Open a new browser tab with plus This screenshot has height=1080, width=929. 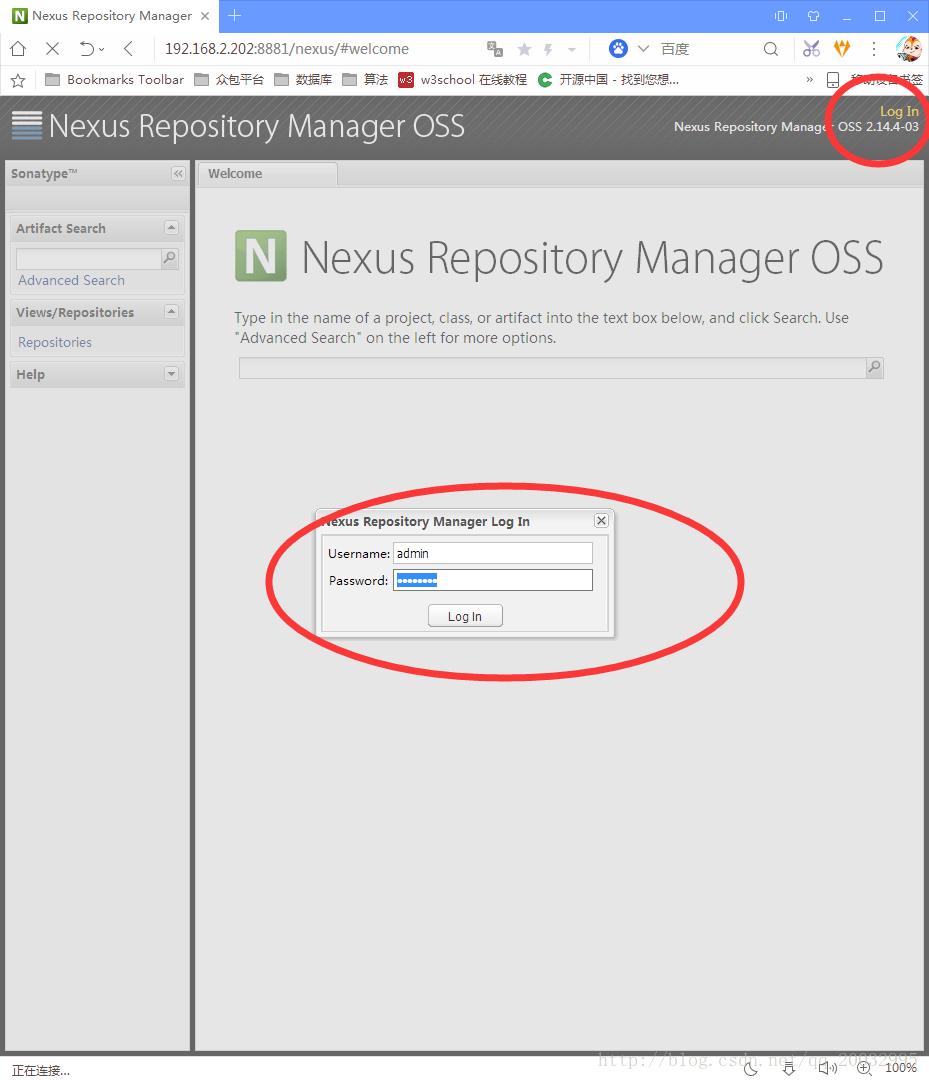[x=235, y=16]
